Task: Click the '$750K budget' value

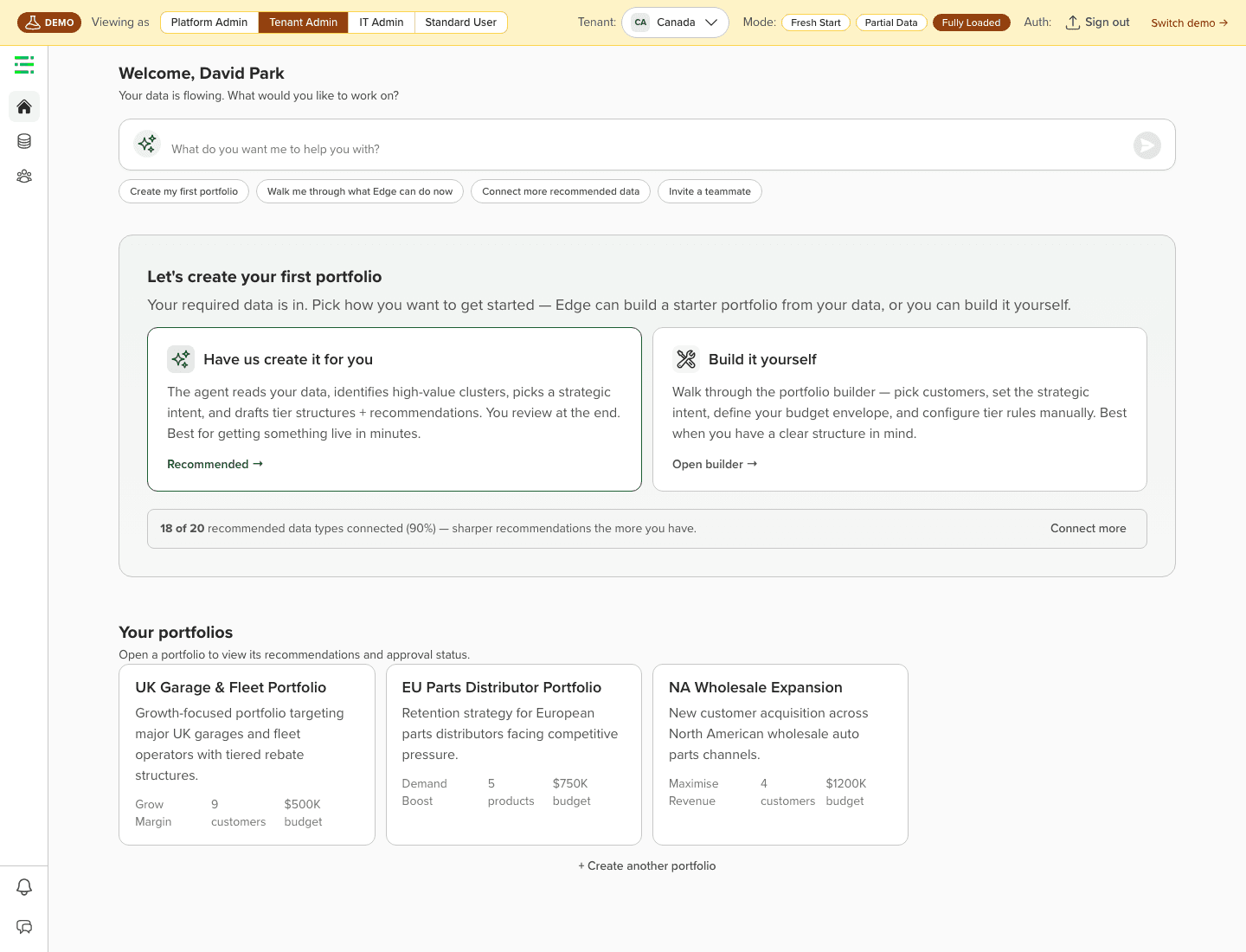Action: (x=571, y=792)
